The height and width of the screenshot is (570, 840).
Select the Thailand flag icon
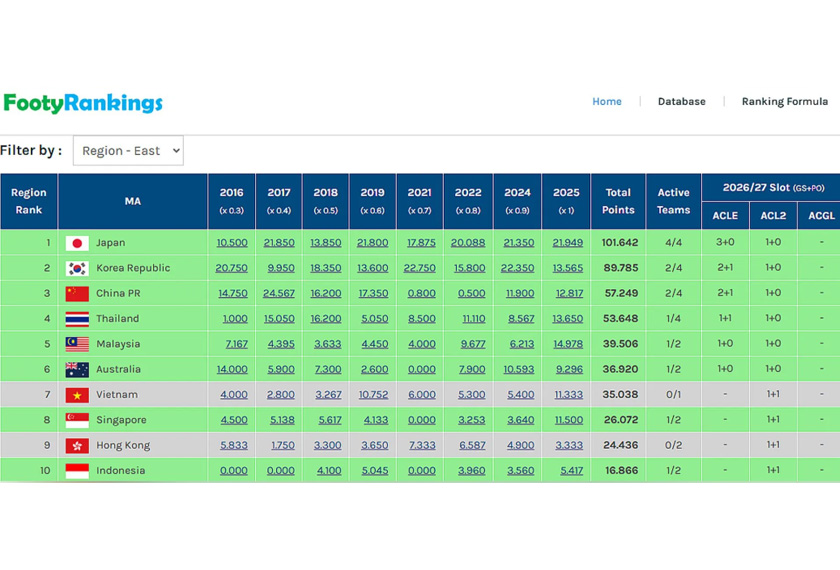[x=77, y=319]
